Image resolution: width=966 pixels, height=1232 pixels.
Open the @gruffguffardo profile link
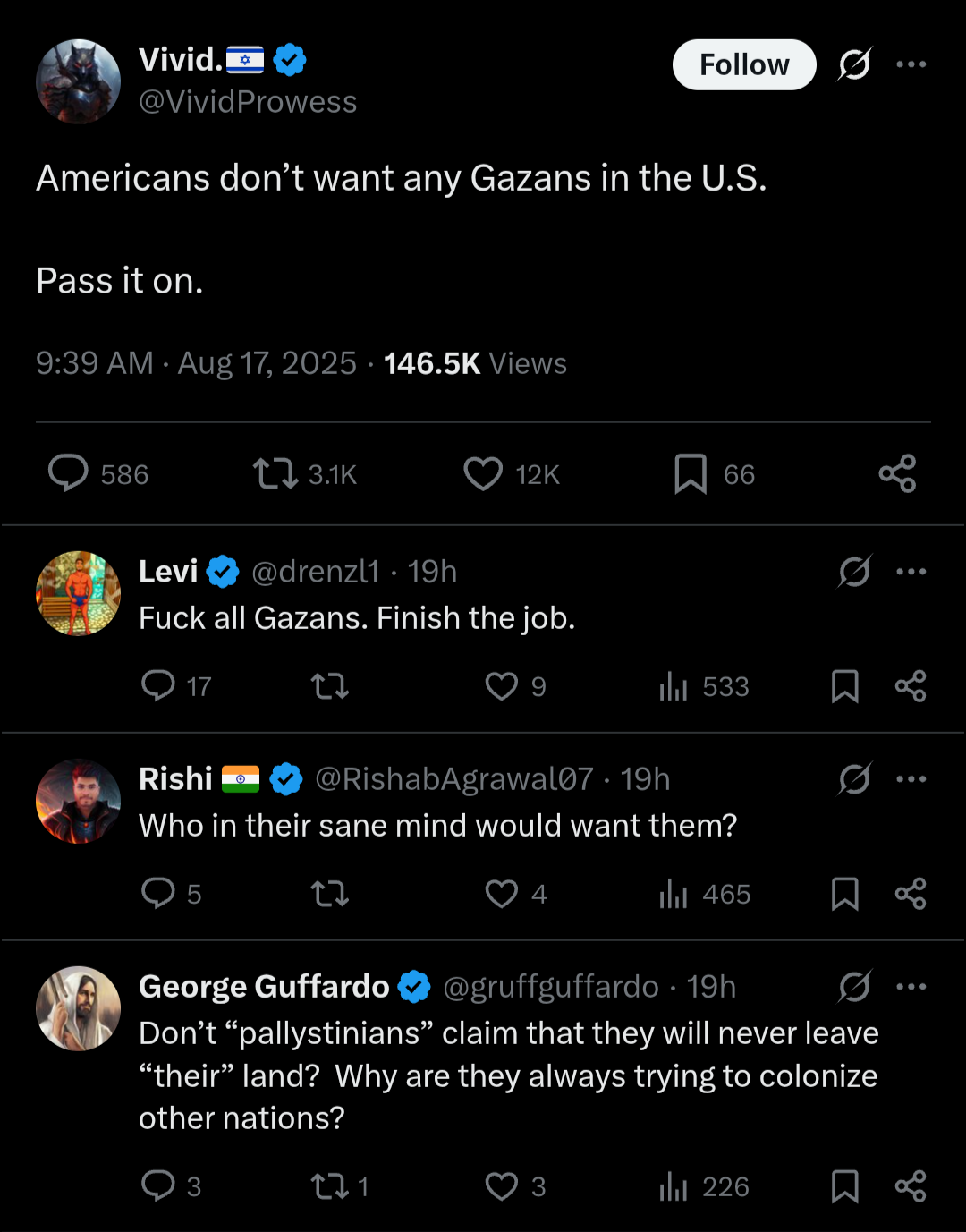point(551,987)
